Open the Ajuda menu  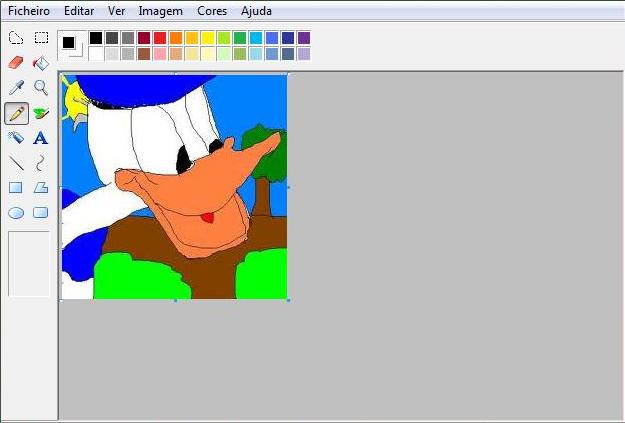coord(256,11)
